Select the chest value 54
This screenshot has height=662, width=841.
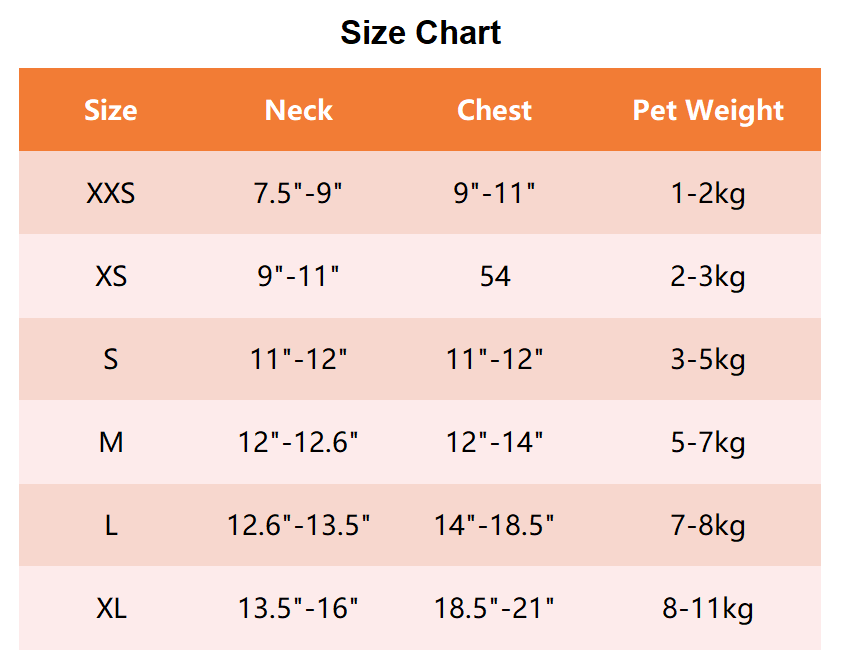tap(494, 276)
